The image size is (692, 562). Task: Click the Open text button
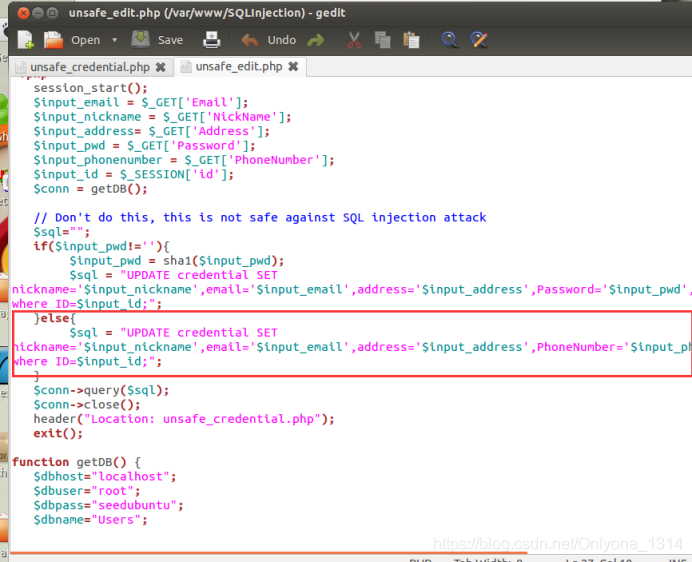[x=86, y=40]
